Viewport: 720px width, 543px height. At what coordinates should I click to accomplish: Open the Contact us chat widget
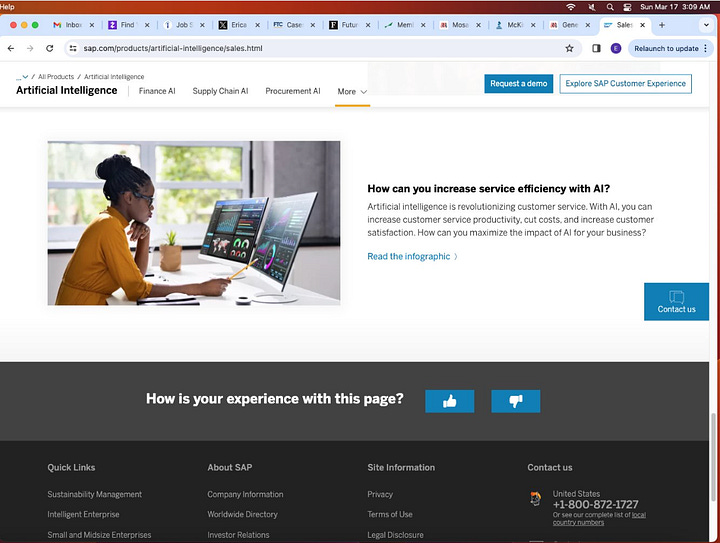[676, 302]
